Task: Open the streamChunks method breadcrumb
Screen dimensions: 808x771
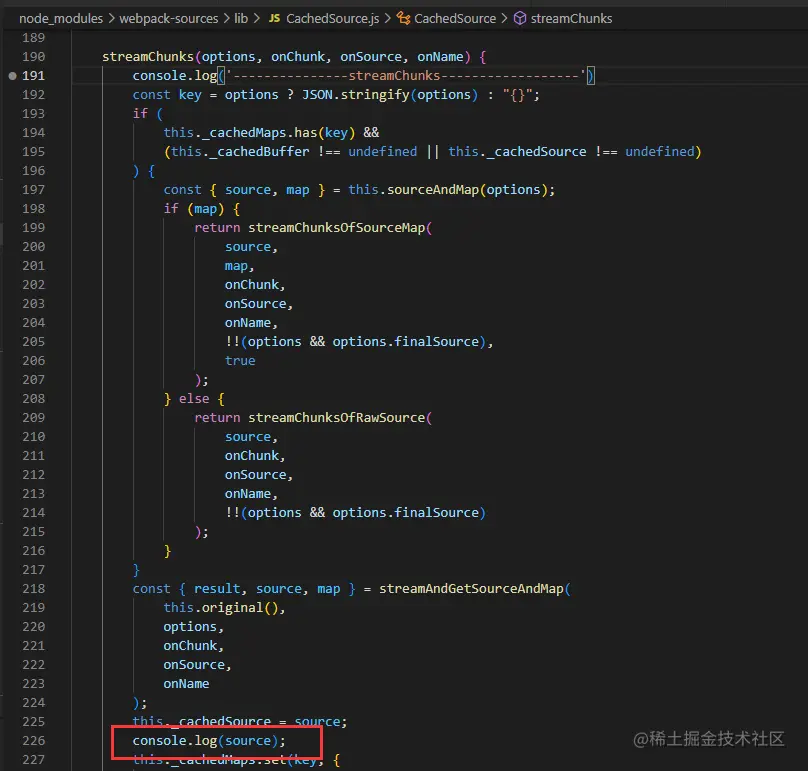Action: pos(571,19)
